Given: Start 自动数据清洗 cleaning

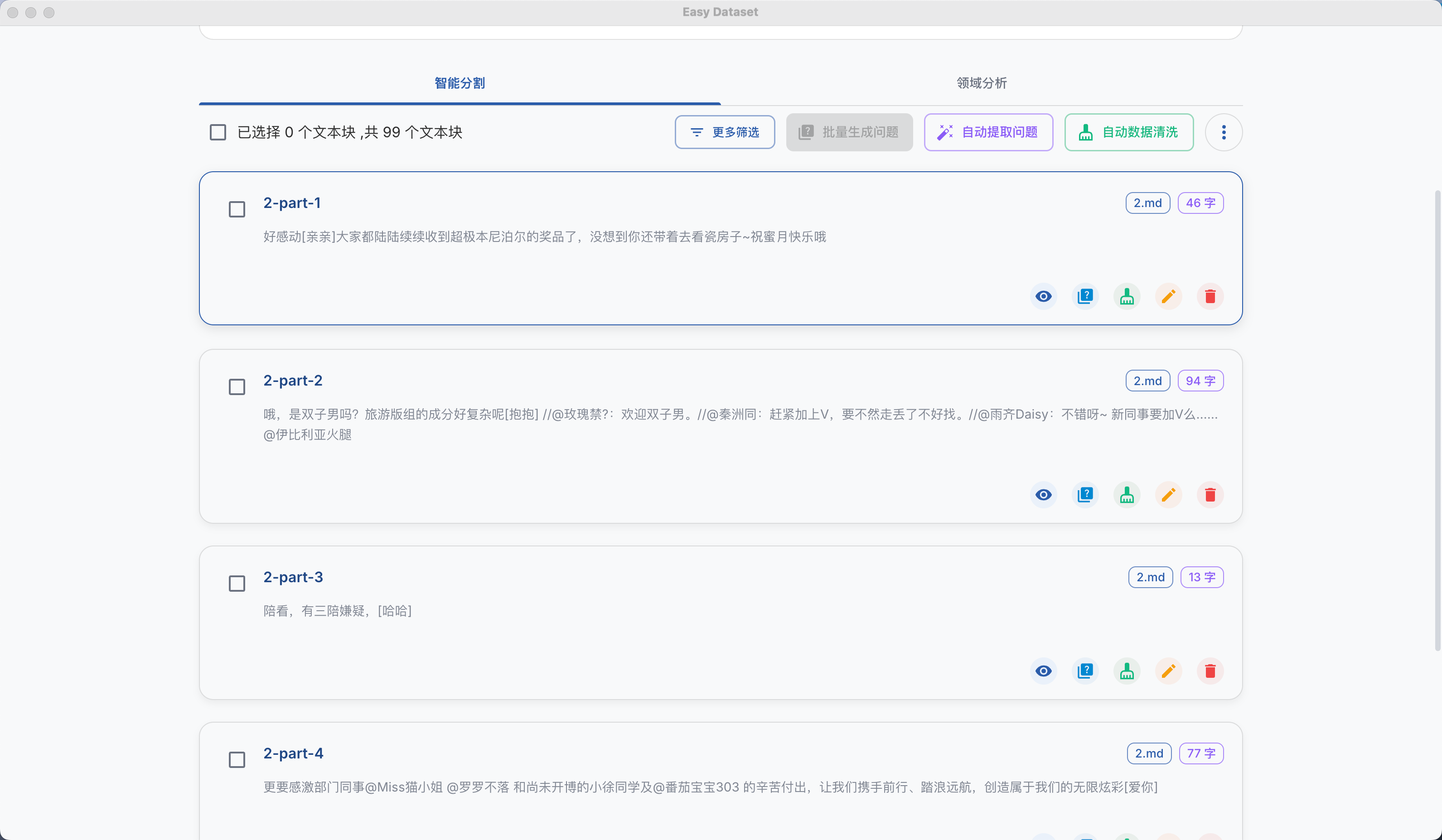Looking at the screenshot, I should pos(1128,132).
